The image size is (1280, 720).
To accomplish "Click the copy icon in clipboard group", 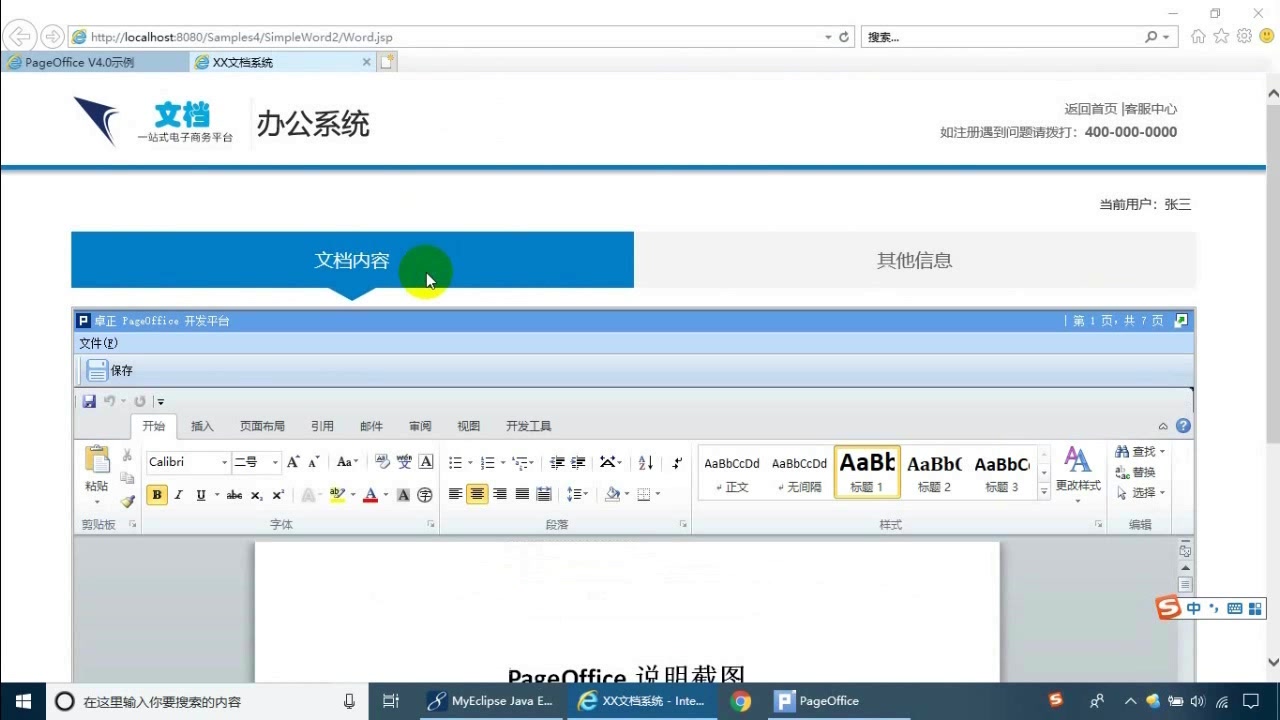I will pyautogui.click(x=127, y=478).
